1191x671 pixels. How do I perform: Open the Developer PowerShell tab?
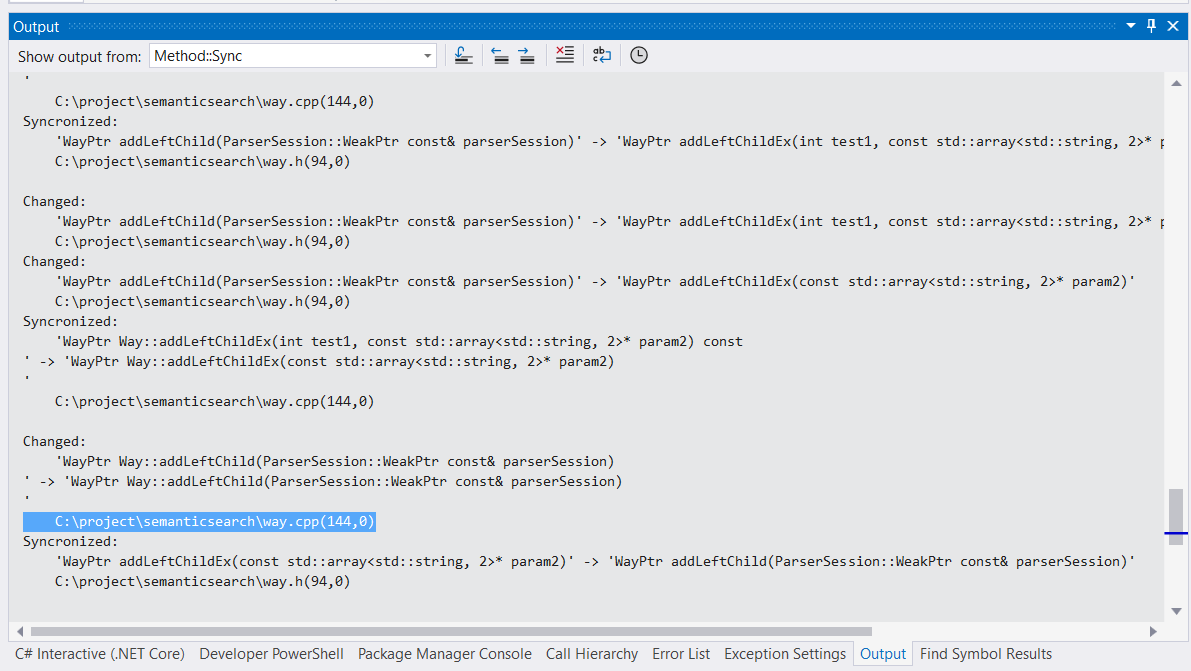coord(271,654)
